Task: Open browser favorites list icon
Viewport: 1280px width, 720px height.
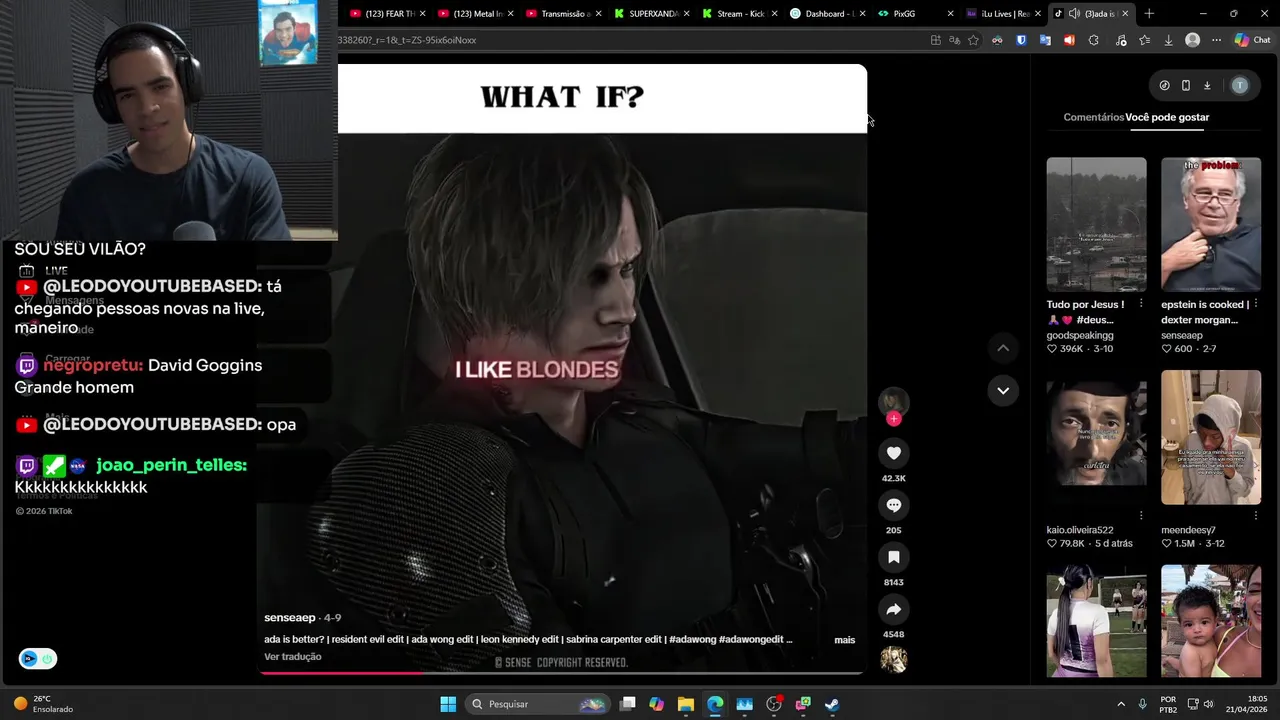Action: pyautogui.click(x=1145, y=40)
